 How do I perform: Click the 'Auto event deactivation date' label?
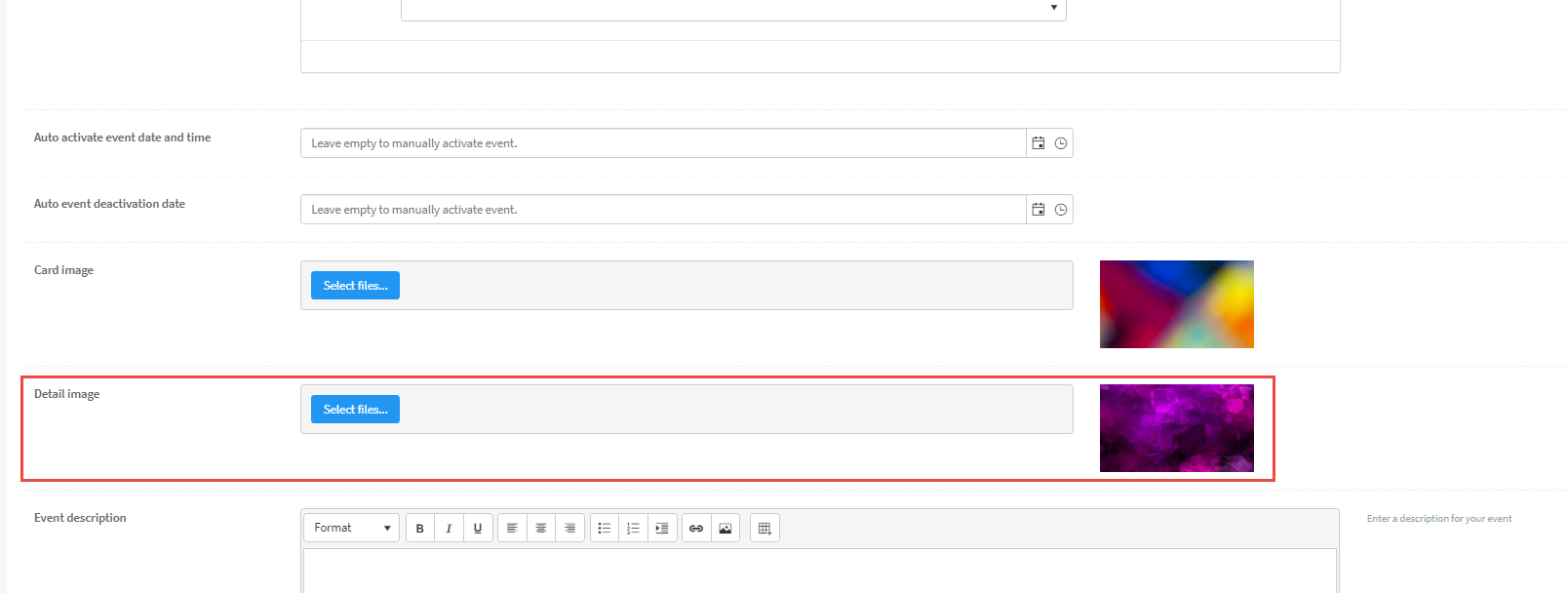point(109,204)
